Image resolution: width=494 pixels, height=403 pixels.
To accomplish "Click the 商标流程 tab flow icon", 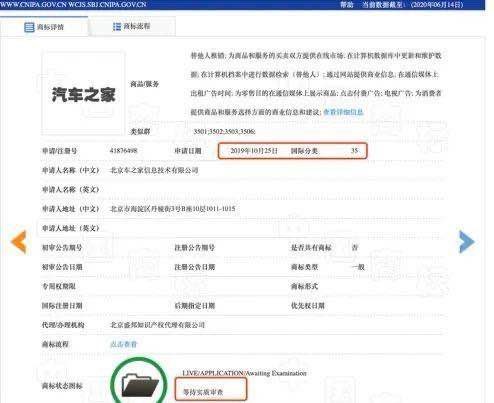I will (x=117, y=27).
